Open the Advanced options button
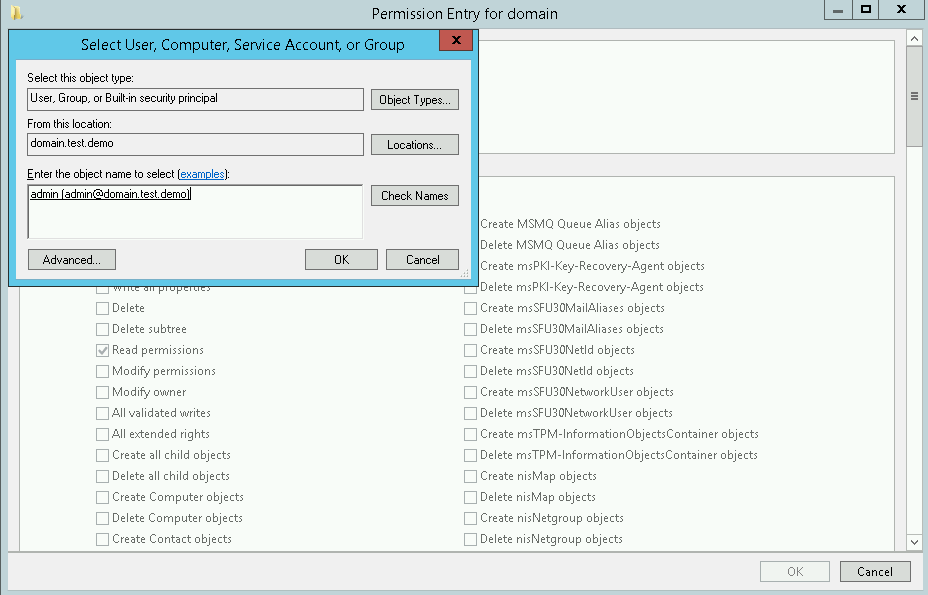This screenshot has height=595, width=928. click(72, 259)
